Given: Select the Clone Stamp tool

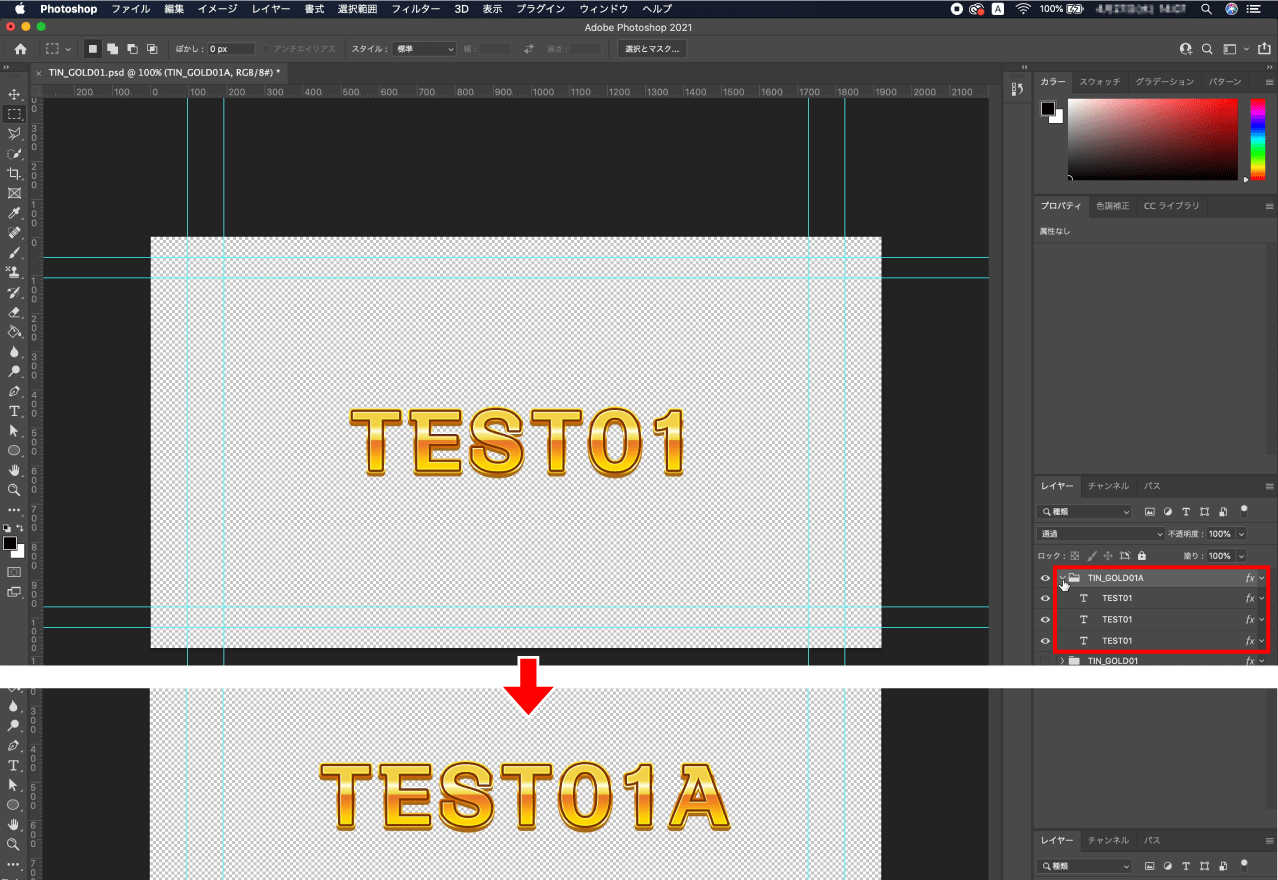Looking at the screenshot, I should [14, 272].
